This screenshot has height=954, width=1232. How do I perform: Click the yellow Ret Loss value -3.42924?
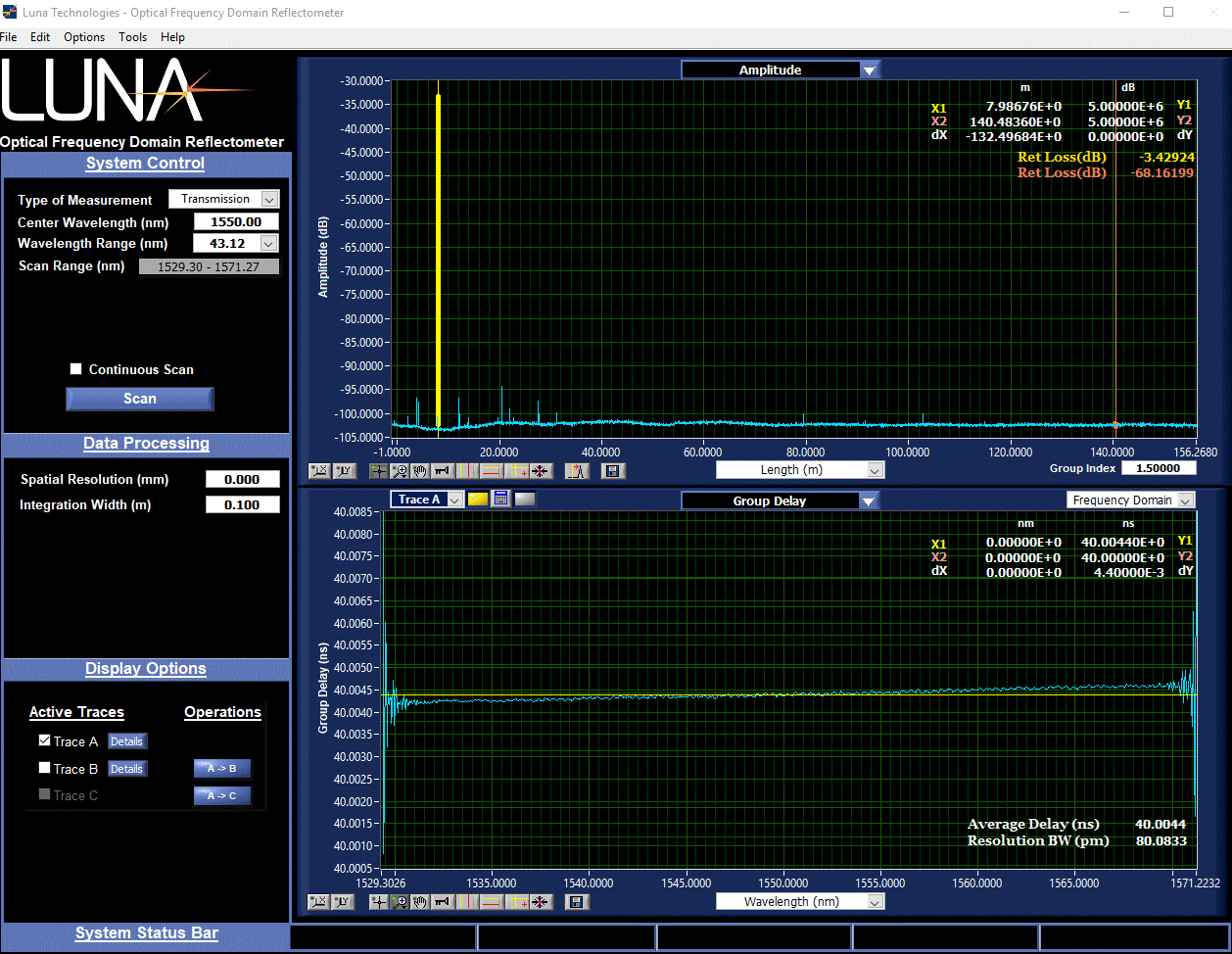[1166, 157]
